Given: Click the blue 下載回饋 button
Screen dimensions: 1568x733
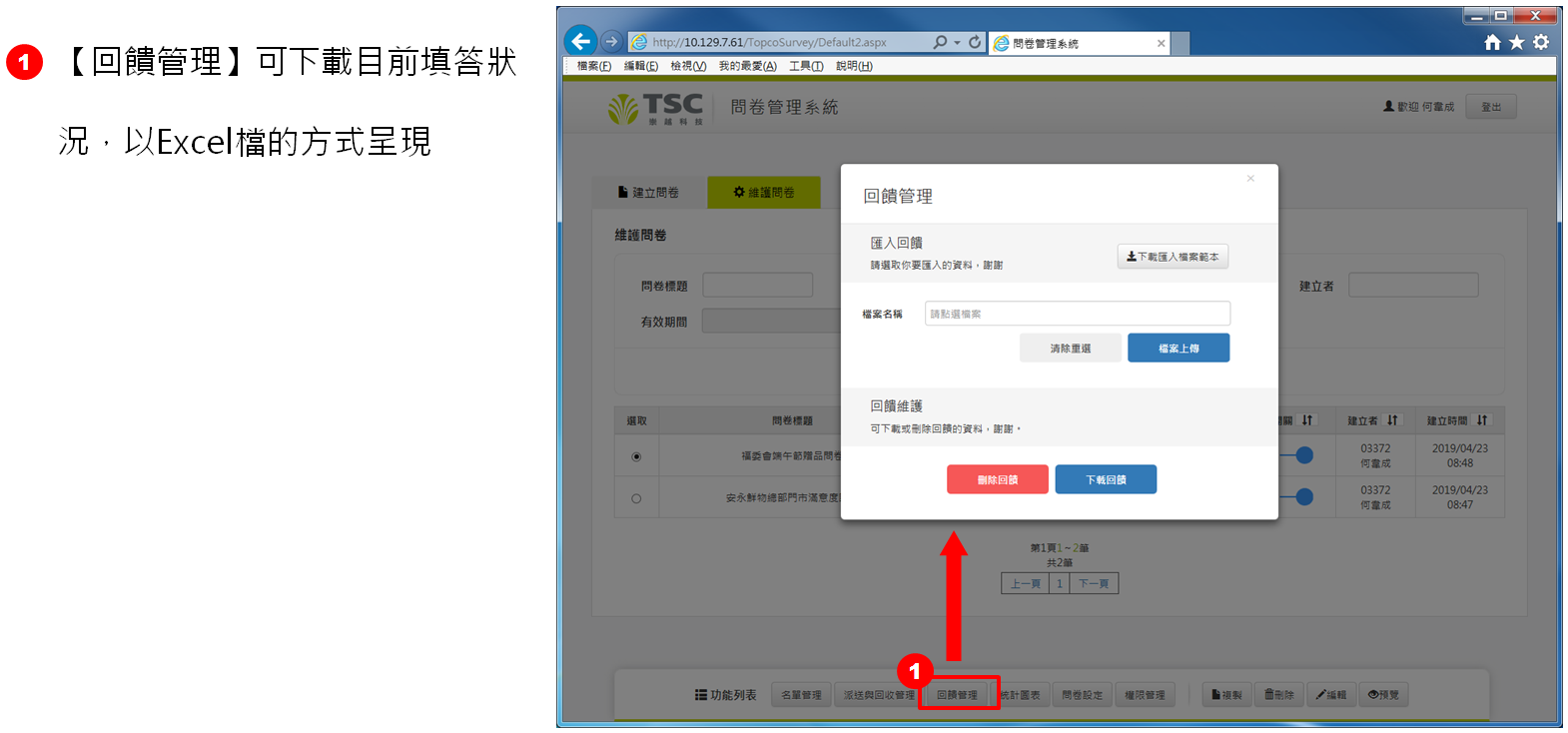Looking at the screenshot, I should (1106, 479).
